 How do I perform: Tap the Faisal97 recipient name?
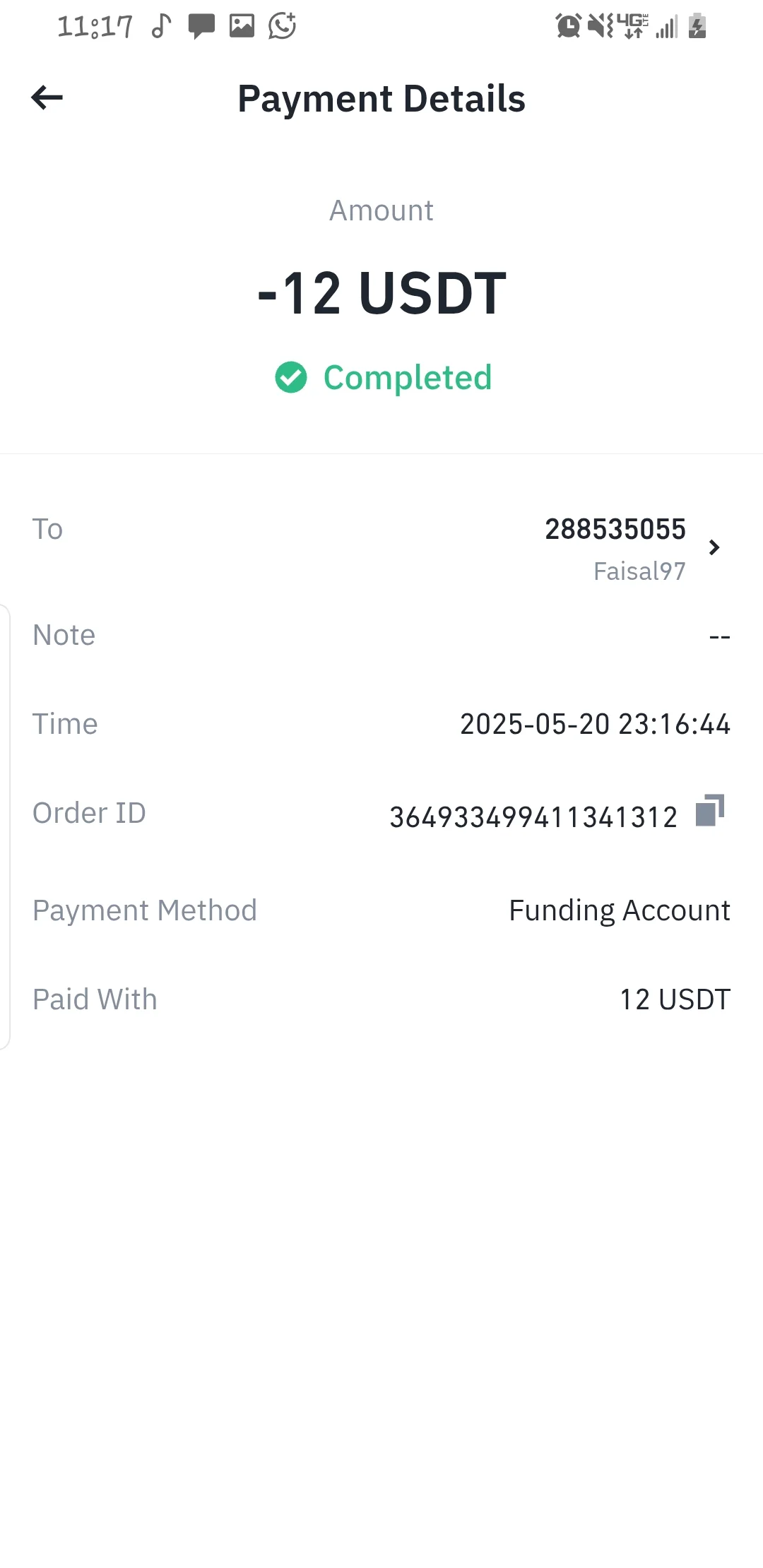pos(639,571)
